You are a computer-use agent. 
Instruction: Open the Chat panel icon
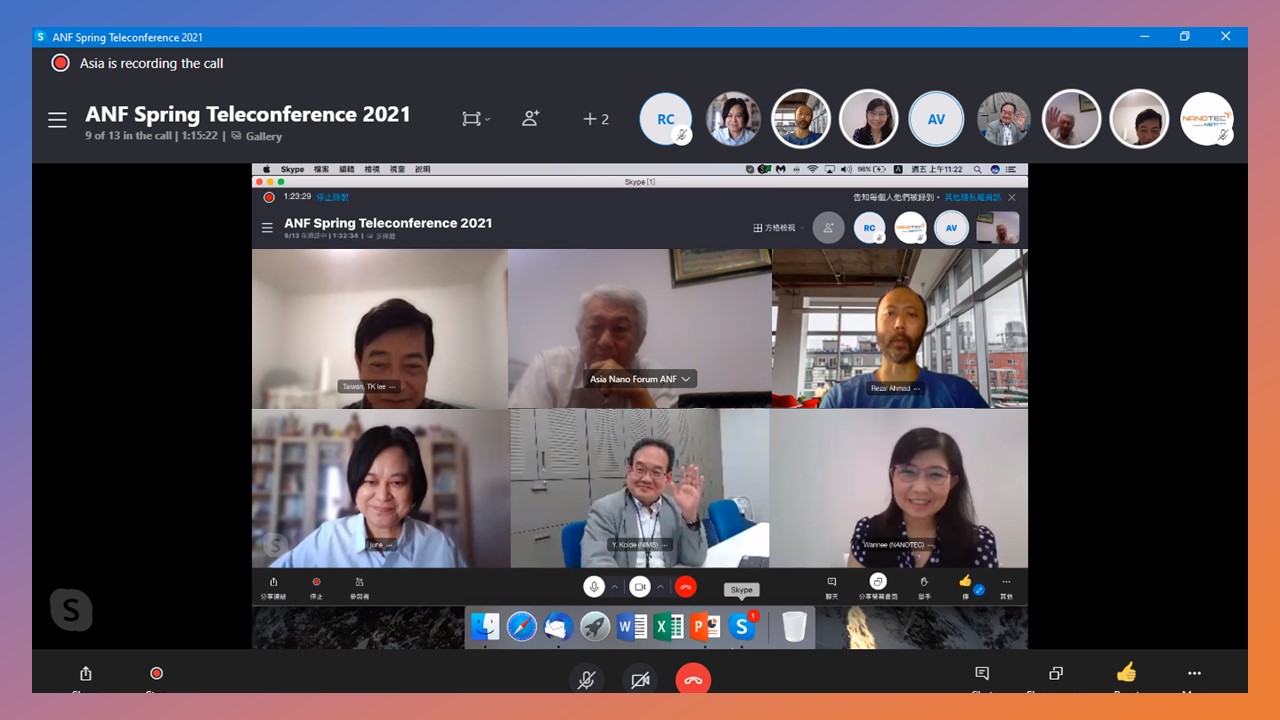[x=982, y=674]
